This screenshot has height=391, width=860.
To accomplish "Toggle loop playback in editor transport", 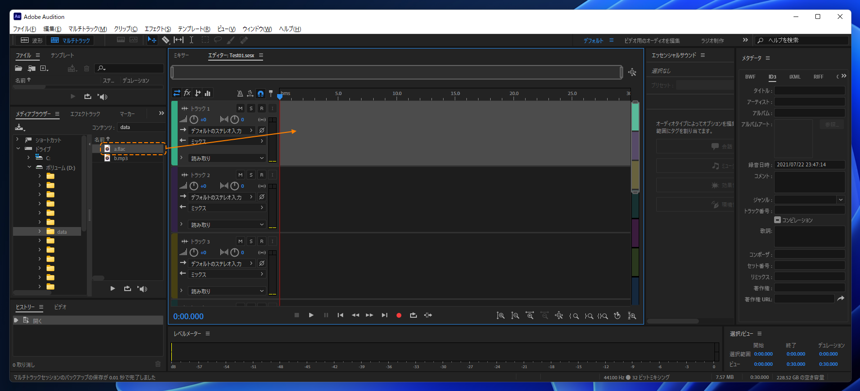I will pos(414,315).
